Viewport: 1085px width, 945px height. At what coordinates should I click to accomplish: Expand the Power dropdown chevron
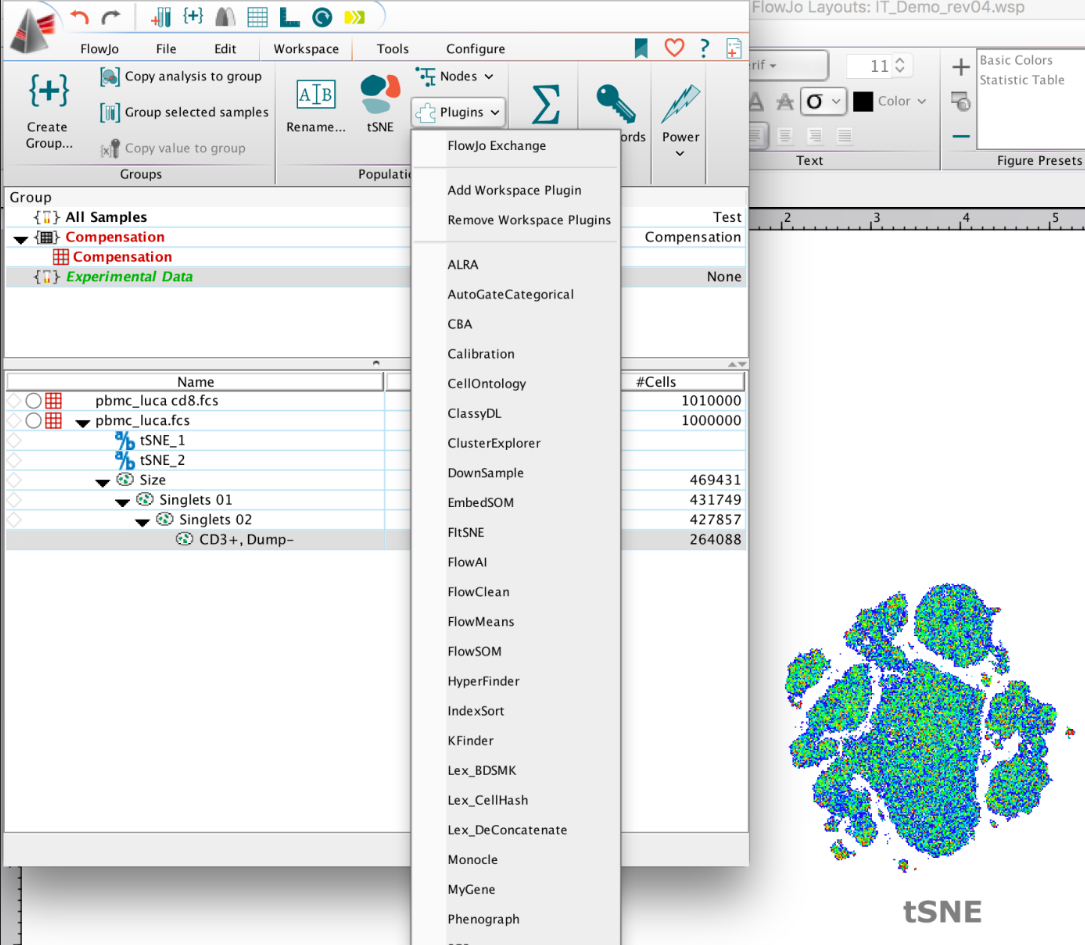click(x=680, y=154)
